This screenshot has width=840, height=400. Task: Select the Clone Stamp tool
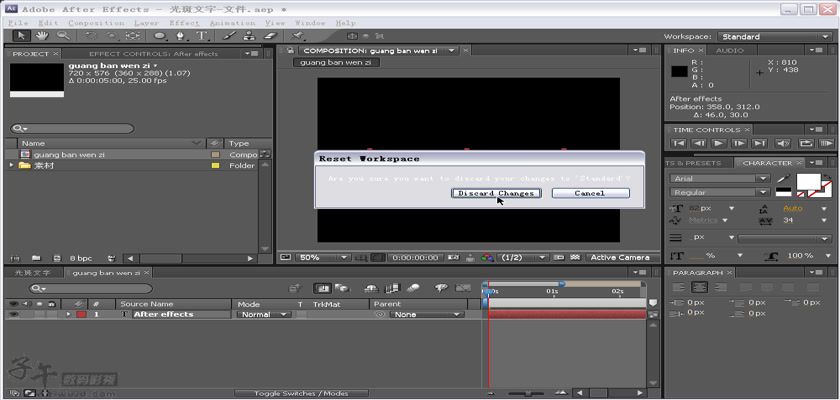coord(249,36)
